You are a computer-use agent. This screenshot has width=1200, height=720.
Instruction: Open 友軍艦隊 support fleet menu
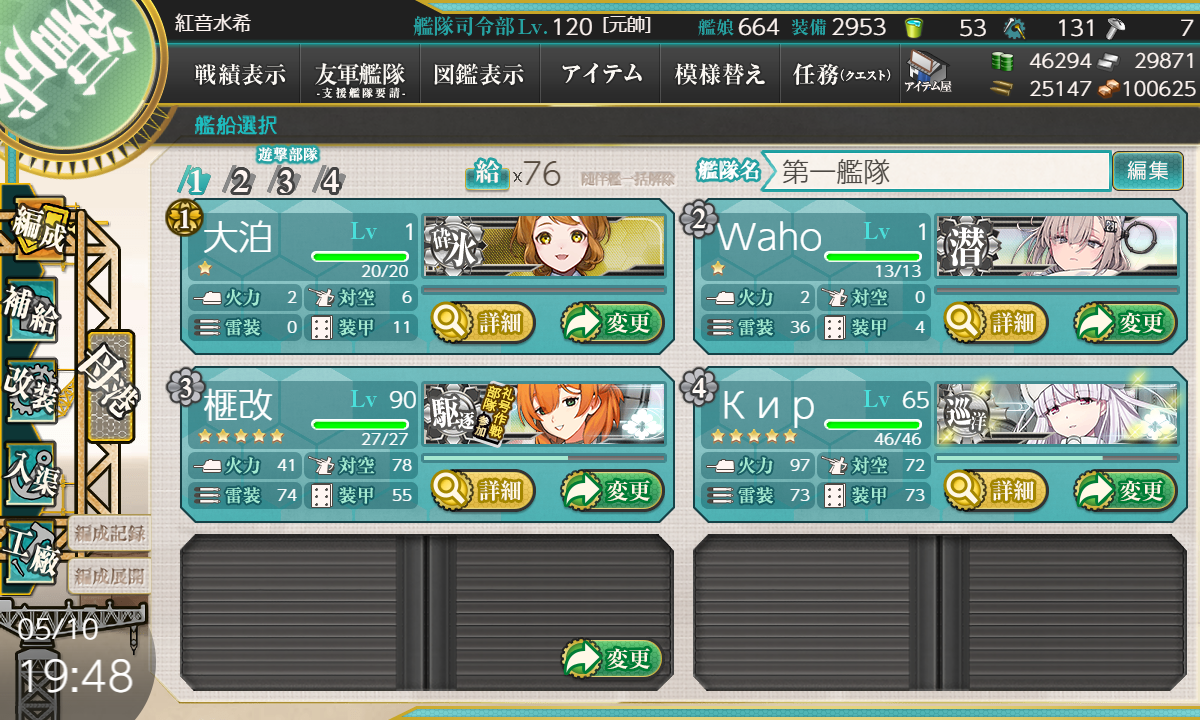(x=359, y=74)
